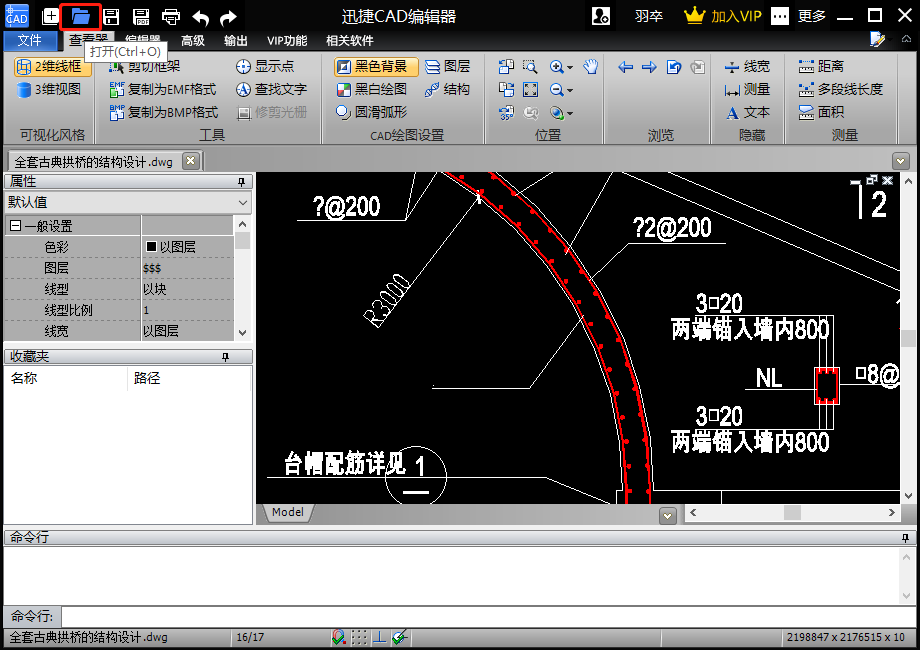Toggle 2D wireframe (2维线框) mode

pyautogui.click(x=53, y=66)
